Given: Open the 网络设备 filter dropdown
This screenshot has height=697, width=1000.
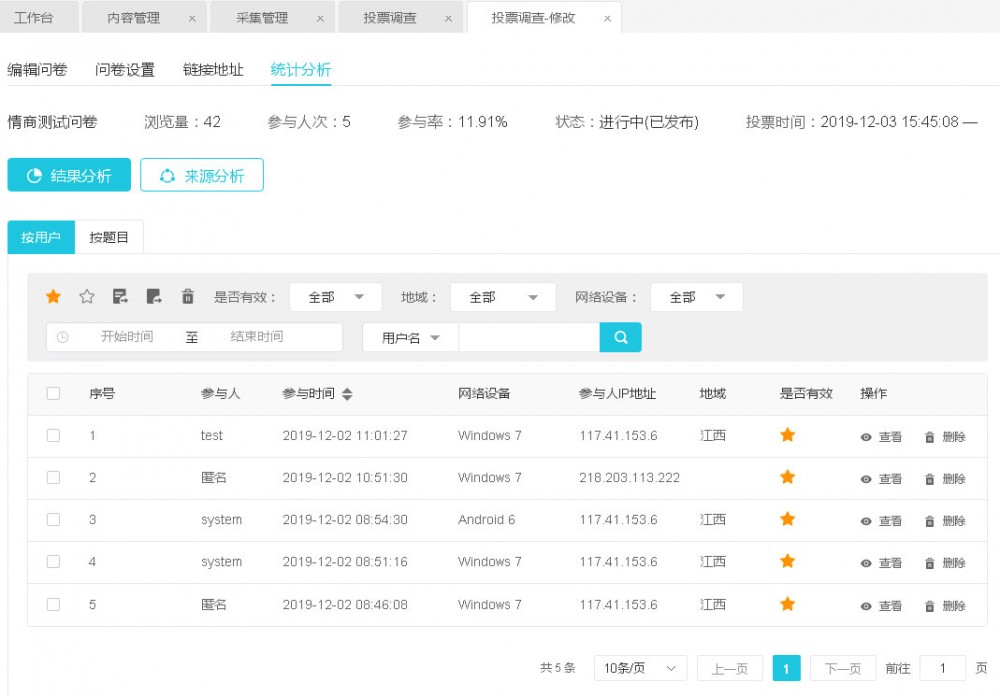Looking at the screenshot, I should pos(696,296).
